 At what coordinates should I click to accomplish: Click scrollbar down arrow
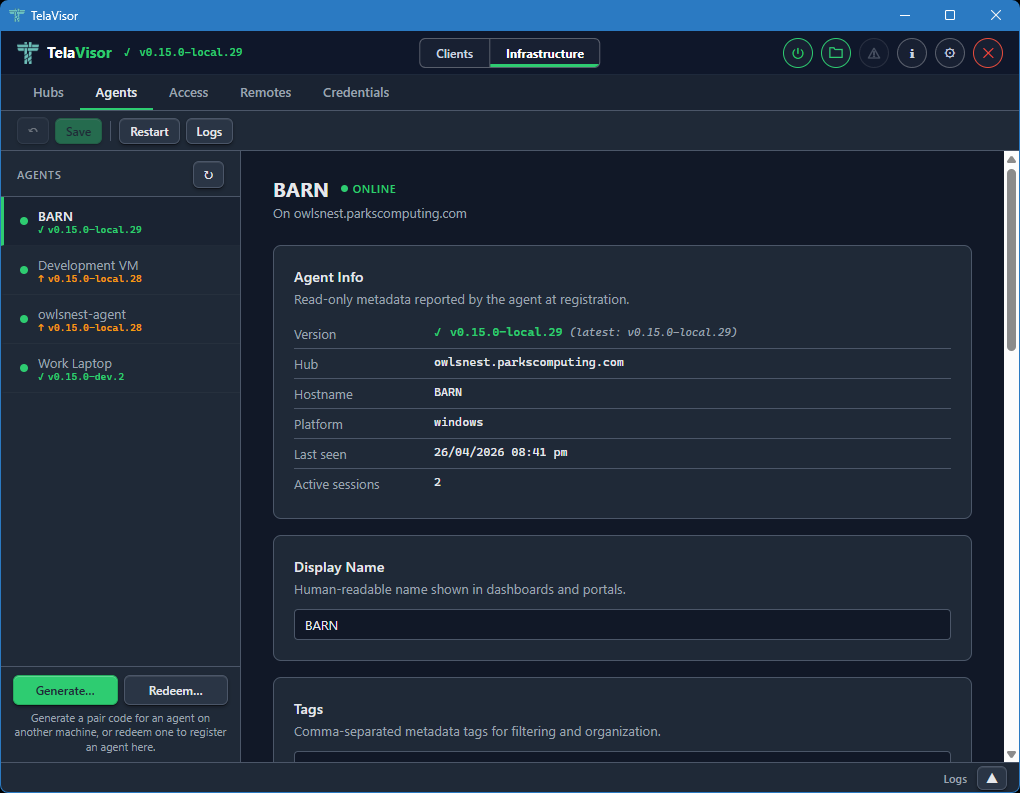pyautogui.click(x=1011, y=755)
